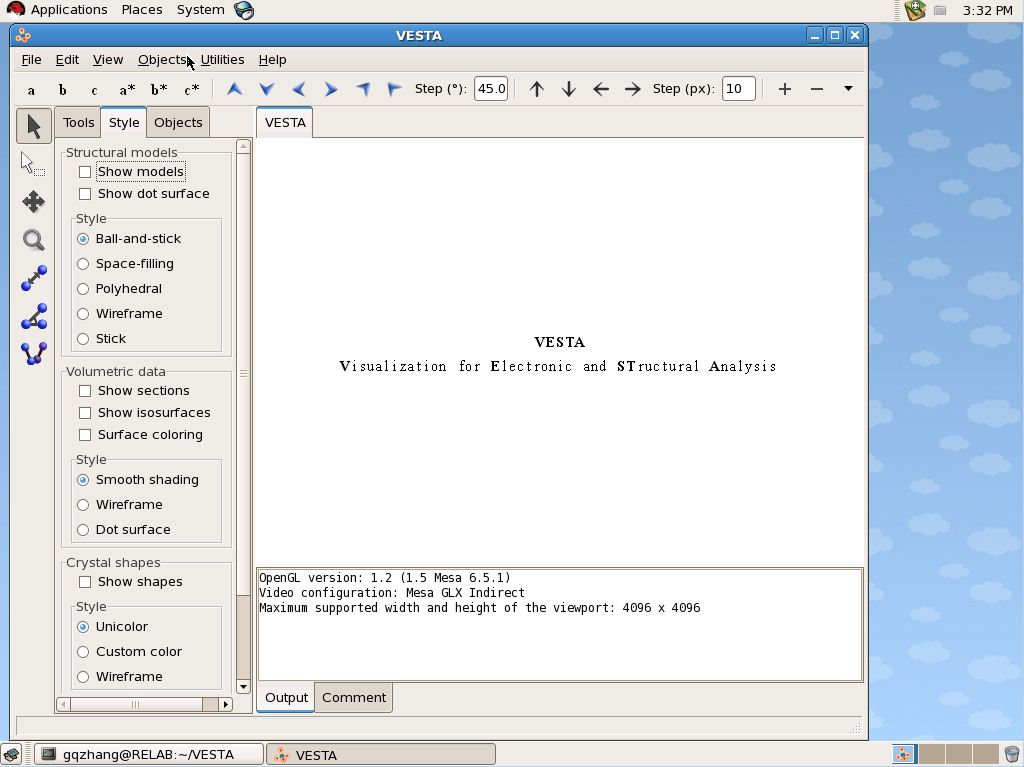The image size is (1024, 767).
Task: Select Unicolor crystal shape style
Action: (x=83, y=627)
